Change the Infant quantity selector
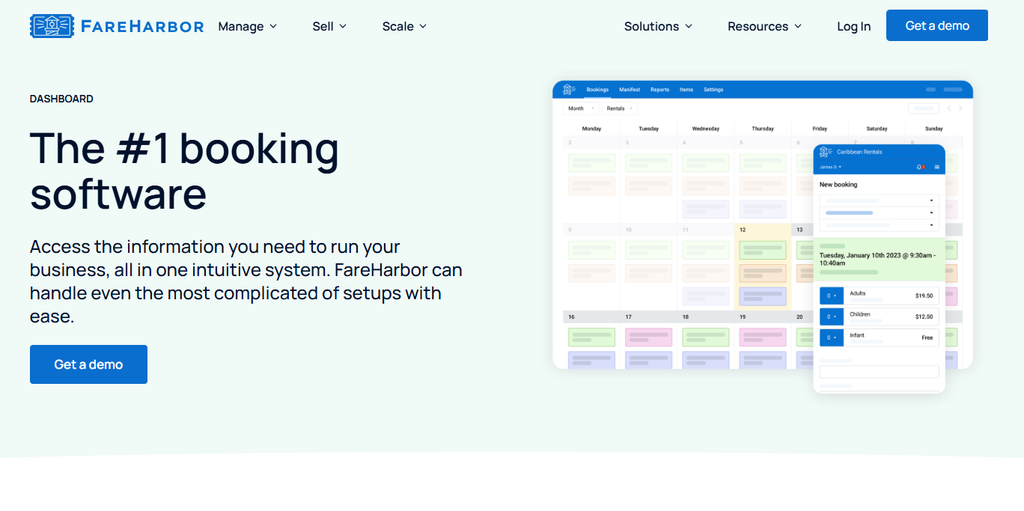This screenshot has width=1024, height=511. click(831, 337)
